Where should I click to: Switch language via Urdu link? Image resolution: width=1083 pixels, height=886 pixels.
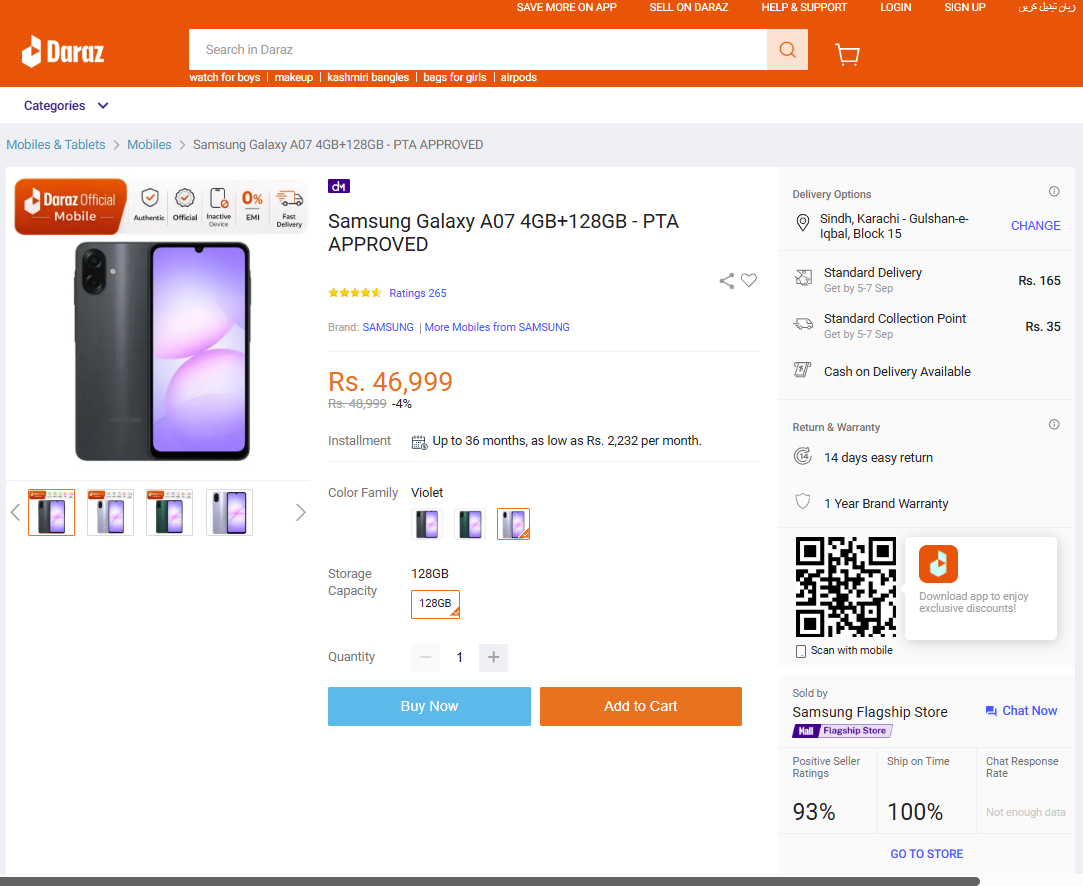tap(1046, 7)
